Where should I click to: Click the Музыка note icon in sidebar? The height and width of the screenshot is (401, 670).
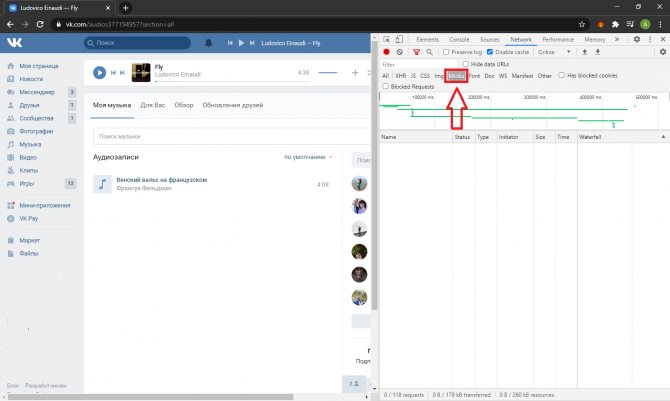click(x=11, y=144)
